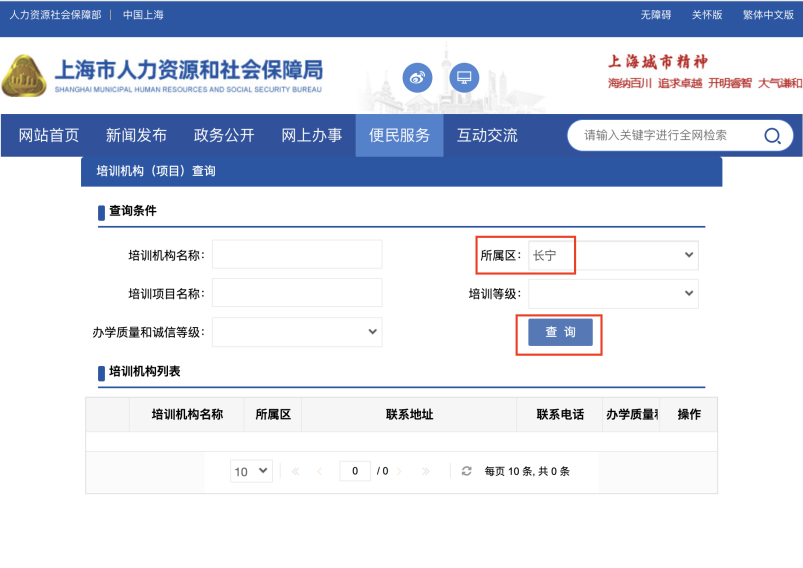
Task: Click the 每页 10 条, 共 0 条 text
Action: click(527, 471)
